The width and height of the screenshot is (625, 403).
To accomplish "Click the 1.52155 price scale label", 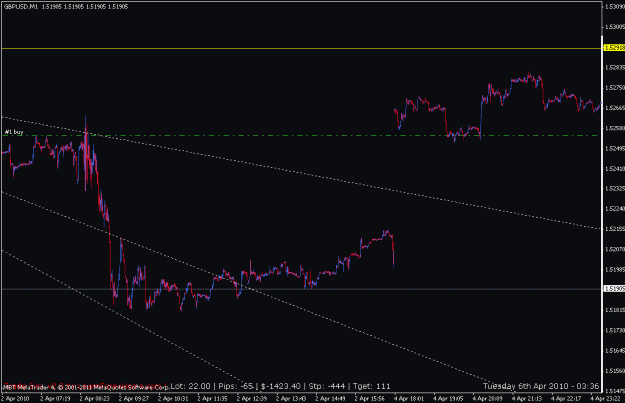I will (x=615, y=229).
